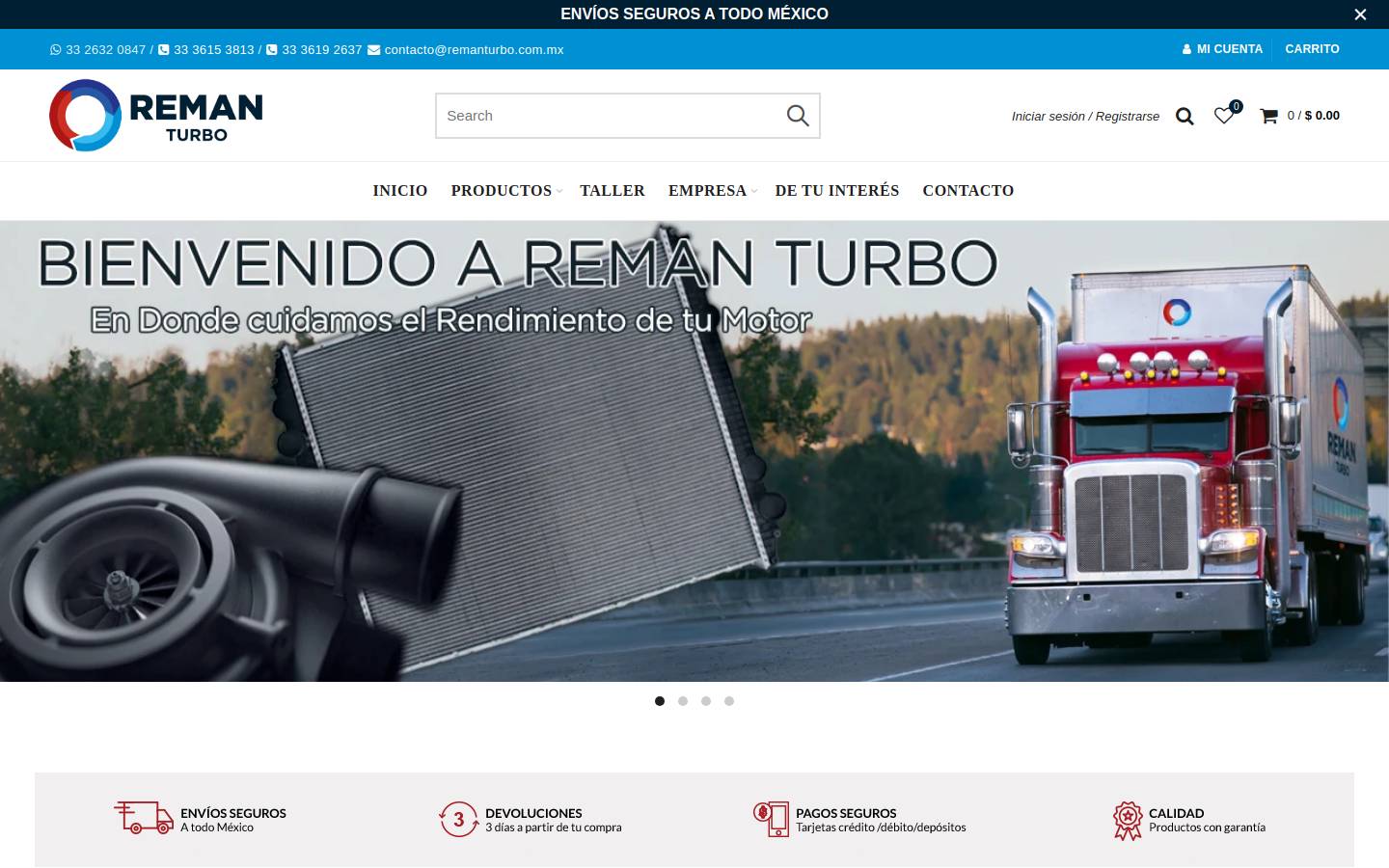Click magnifier button inside search box

798,116
